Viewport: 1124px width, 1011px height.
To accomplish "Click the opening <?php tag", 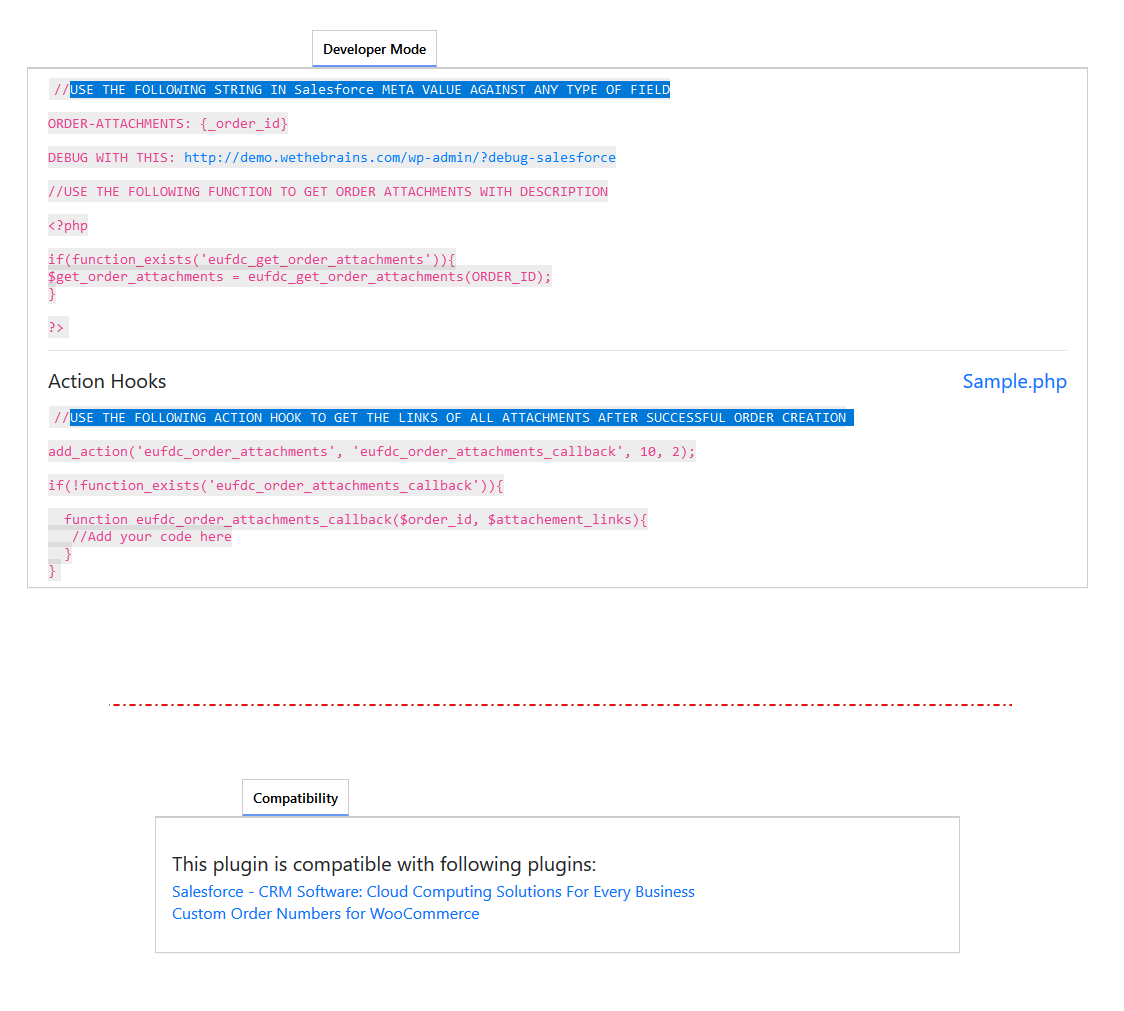I will point(68,225).
